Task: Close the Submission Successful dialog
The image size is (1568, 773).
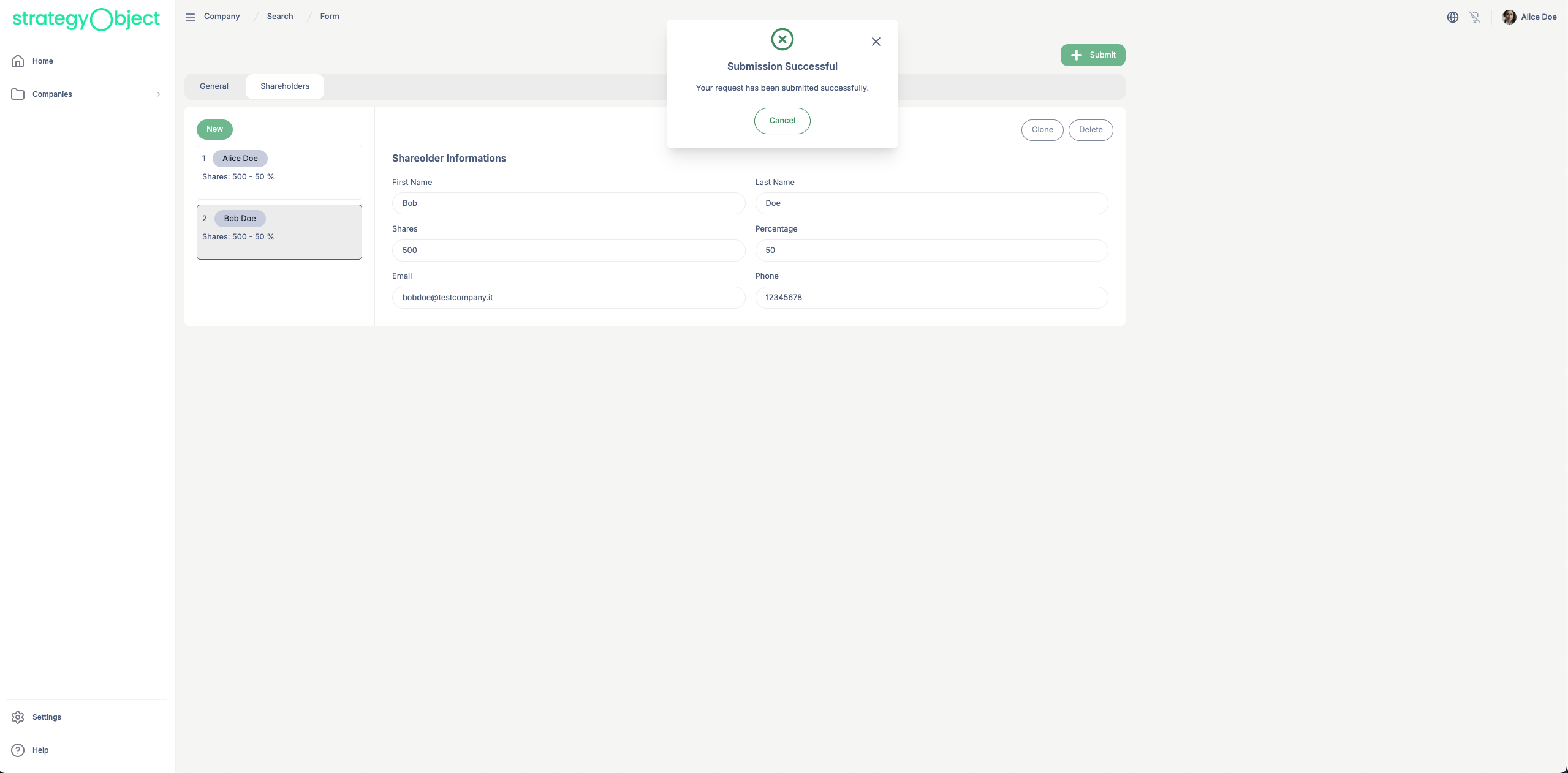Action: pyautogui.click(x=876, y=42)
